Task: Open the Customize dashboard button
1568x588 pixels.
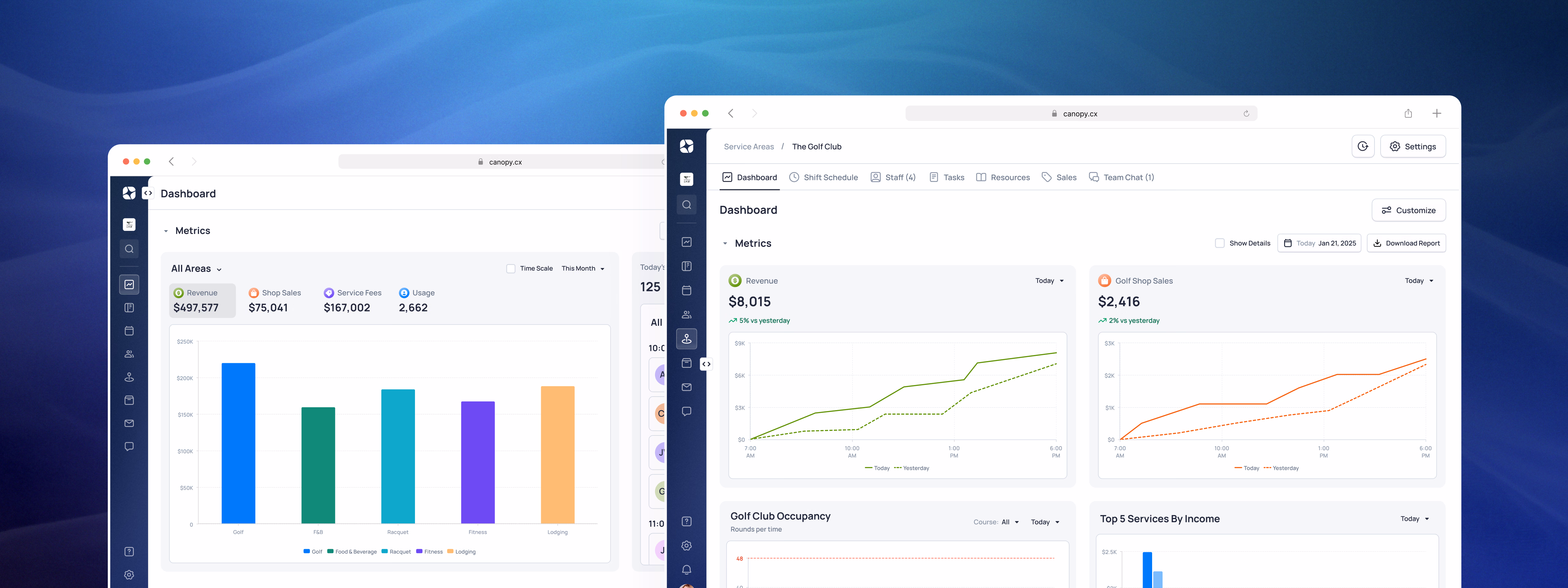Action: (1408, 210)
